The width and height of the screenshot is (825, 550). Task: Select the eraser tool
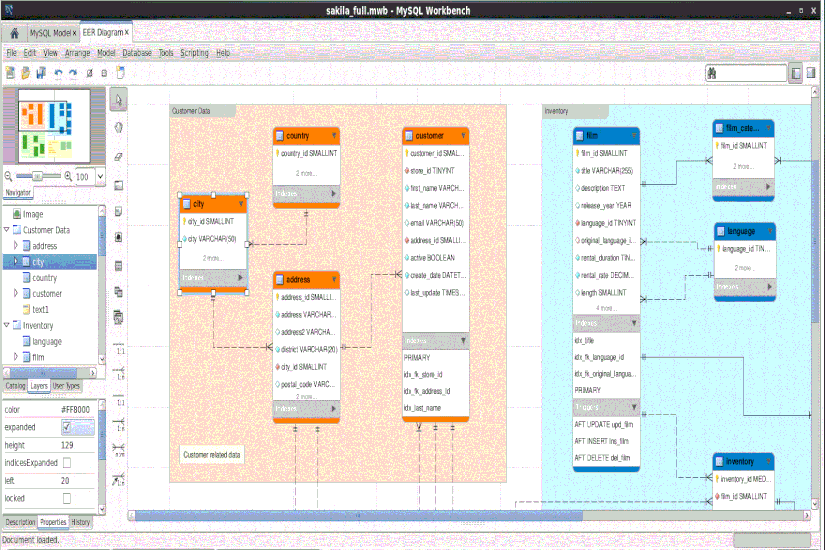coord(118,156)
